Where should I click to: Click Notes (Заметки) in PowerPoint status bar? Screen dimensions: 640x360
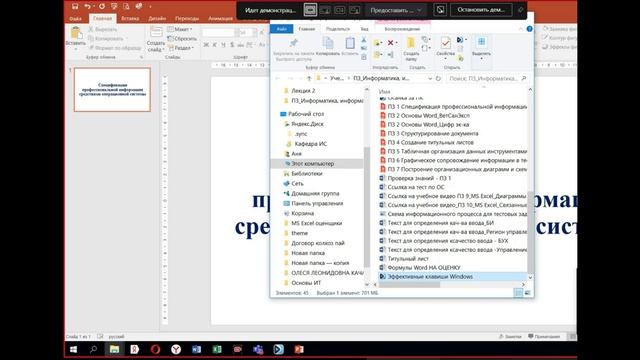[510, 336]
